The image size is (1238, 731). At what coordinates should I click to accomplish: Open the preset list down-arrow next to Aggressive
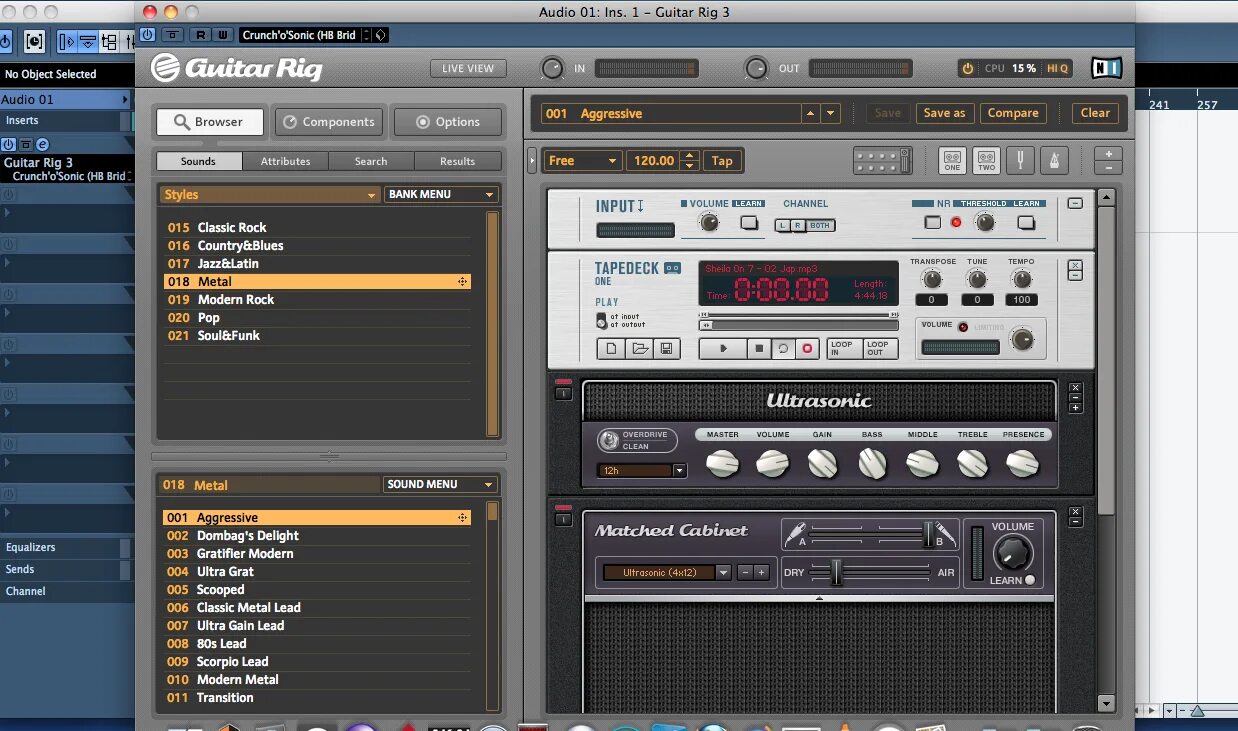coord(831,113)
